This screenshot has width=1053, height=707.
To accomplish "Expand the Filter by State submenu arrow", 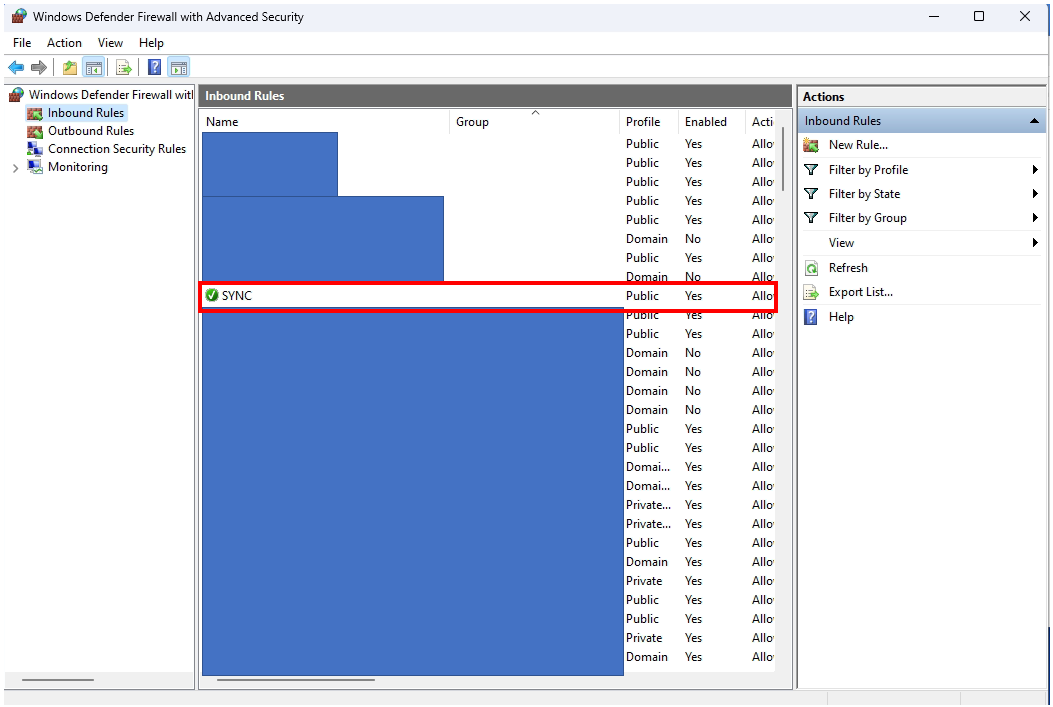I will tap(1035, 194).
